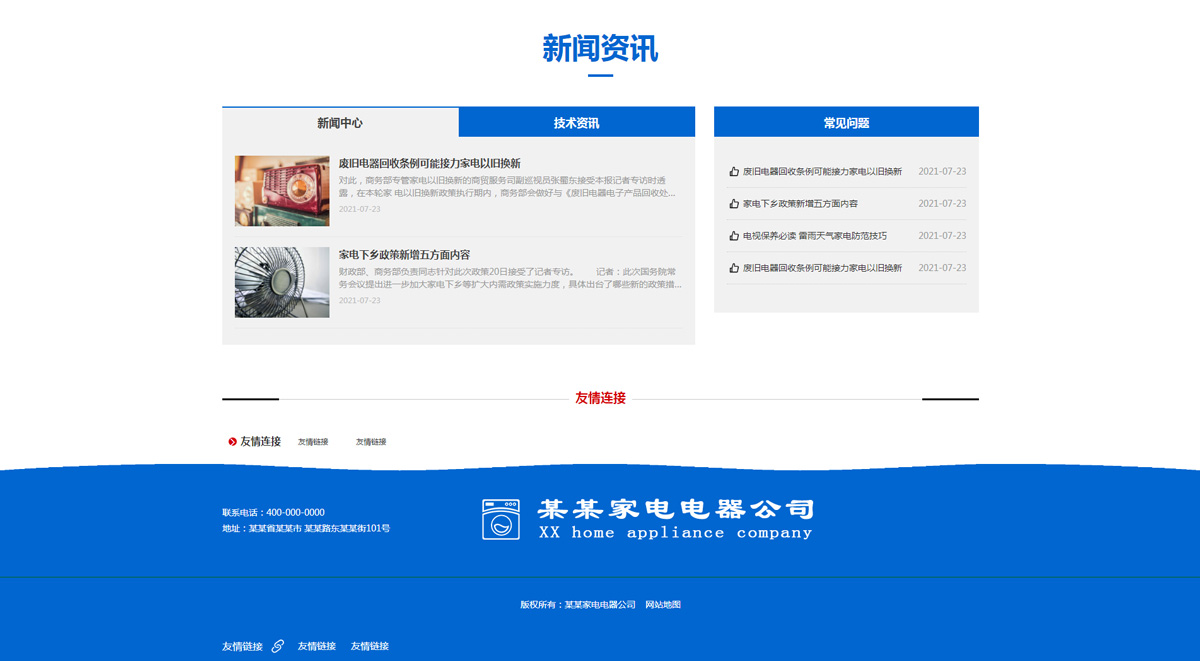Open the 新闻中心 tab
Viewport: 1200px width, 661px height.
coord(340,123)
